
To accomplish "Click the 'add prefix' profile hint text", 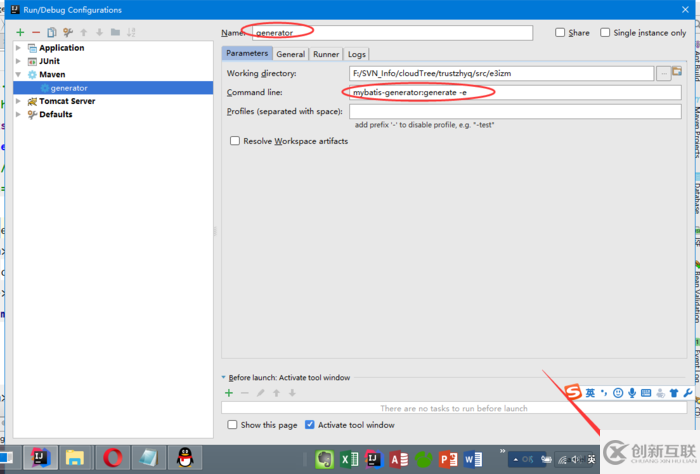I will [425, 125].
